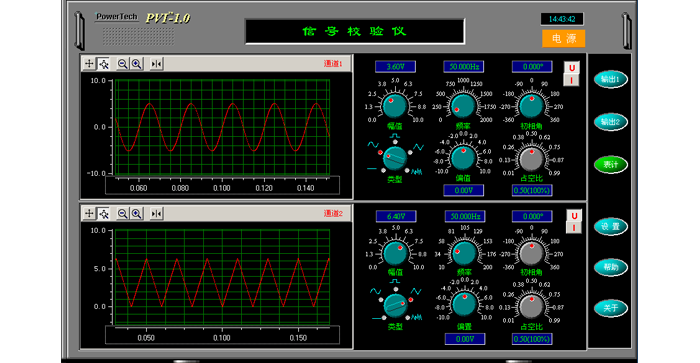This screenshot has width=700, height=363.
Task: Toggle the U voltage switch for channel 1
Action: click(x=571, y=67)
